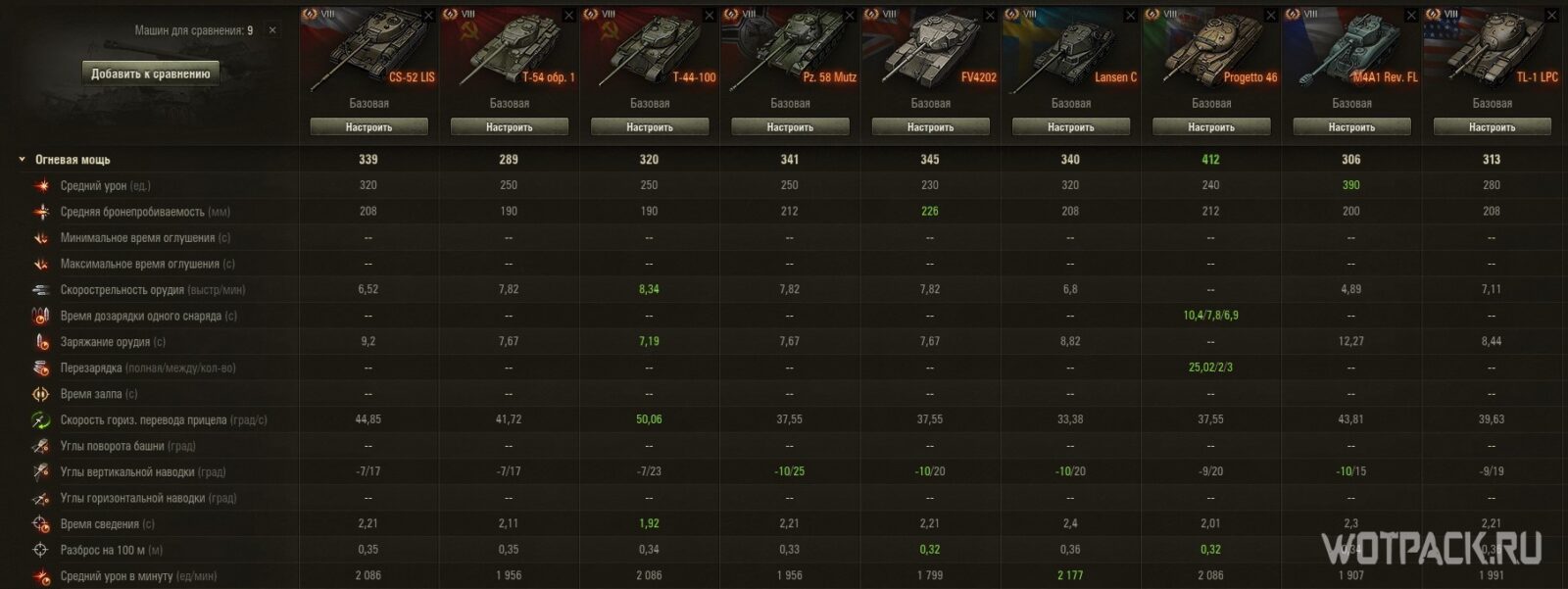
Task: Click the average armor penetration icon
Action: tap(41, 212)
